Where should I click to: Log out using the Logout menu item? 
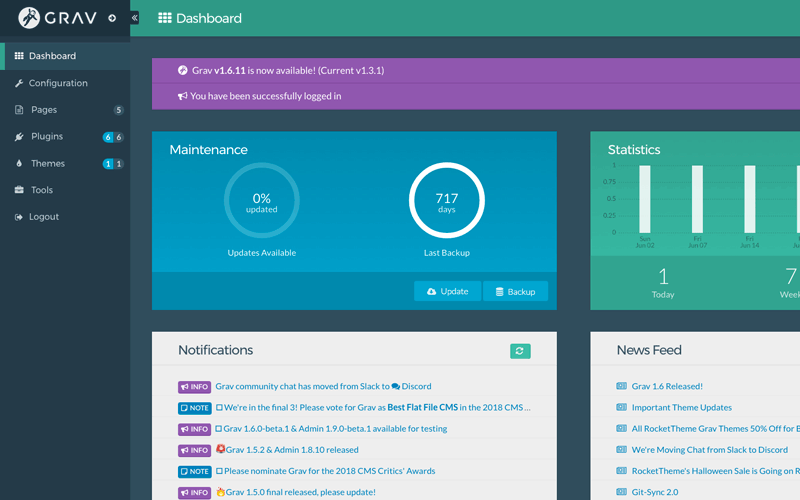click(x=65, y=217)
